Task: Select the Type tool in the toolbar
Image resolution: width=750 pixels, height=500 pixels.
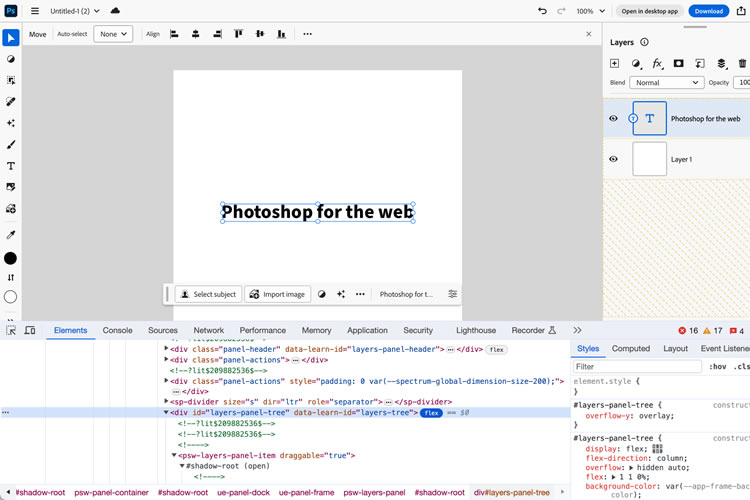Action: pyautogui.click(x=11, y=166)
